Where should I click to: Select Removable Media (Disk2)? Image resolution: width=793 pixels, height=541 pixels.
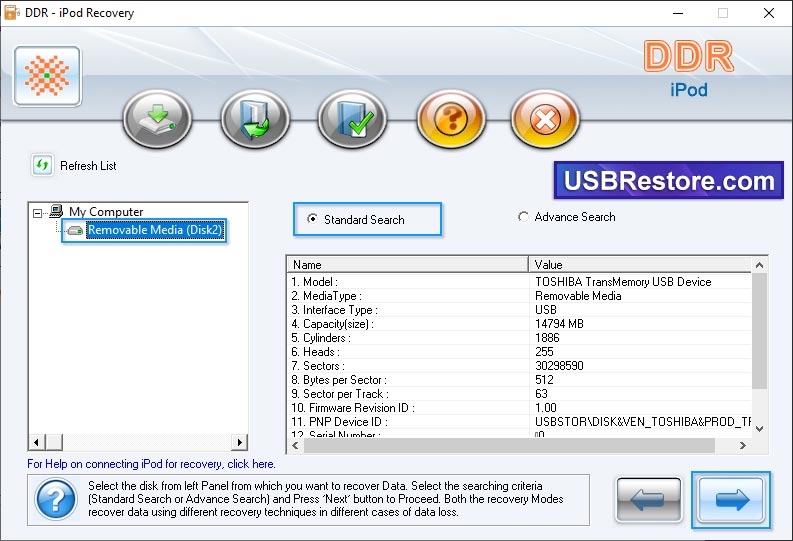[x=155, y=230]
